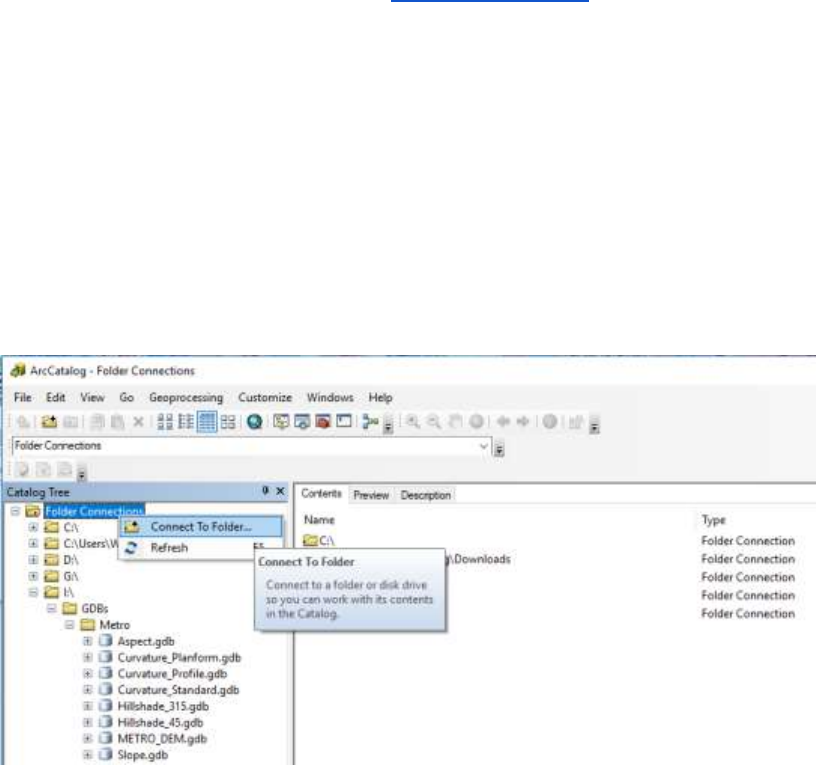Screen dimensions: 816x765
Task: Open the Edit menu
Action: [x=56, y=398]
